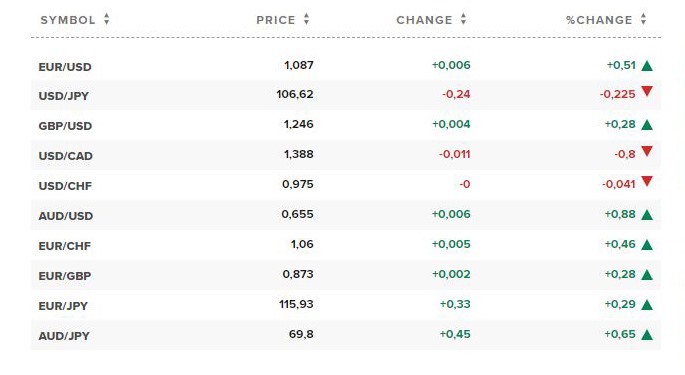Image resolution: width=685 pixels, height=375 pixels.
Task: Click green up arrow in EUR/GBP row
Action: tap(647, 275)
